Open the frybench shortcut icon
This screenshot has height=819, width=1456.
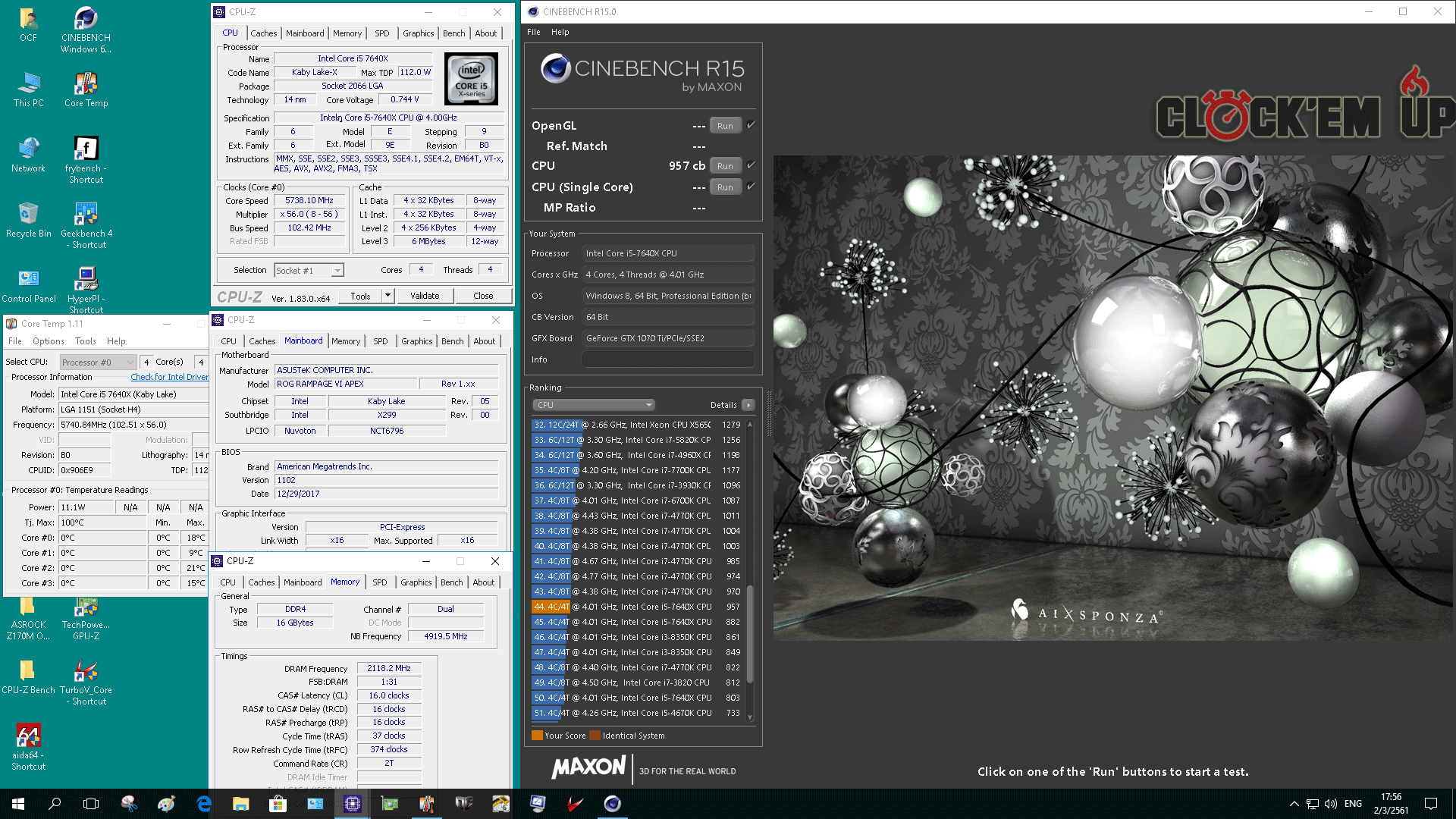click(x=86, y=150)
